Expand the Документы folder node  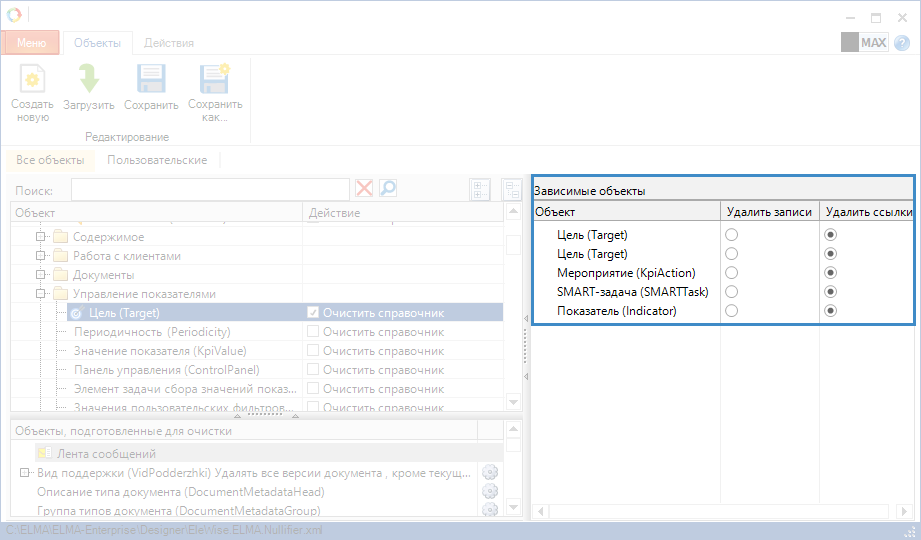[41, 275]
